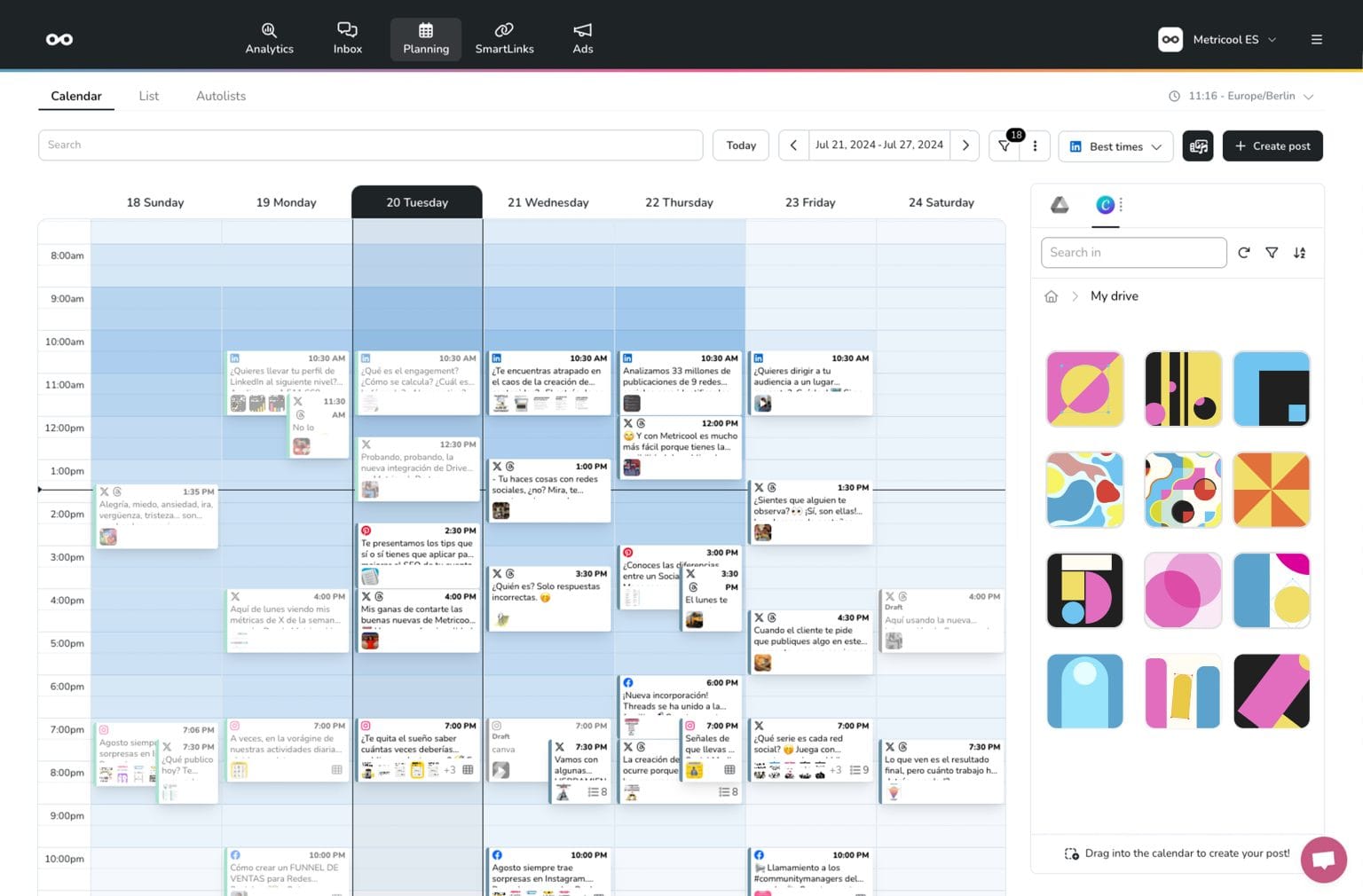Switch to the Google Drive source tab
Screen dimensions: 1363x896
click(1060, 205)
